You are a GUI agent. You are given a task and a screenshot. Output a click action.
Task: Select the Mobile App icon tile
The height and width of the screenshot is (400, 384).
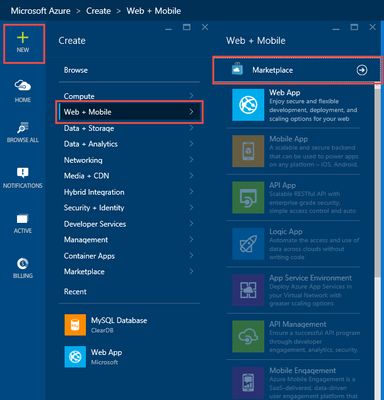248,151
